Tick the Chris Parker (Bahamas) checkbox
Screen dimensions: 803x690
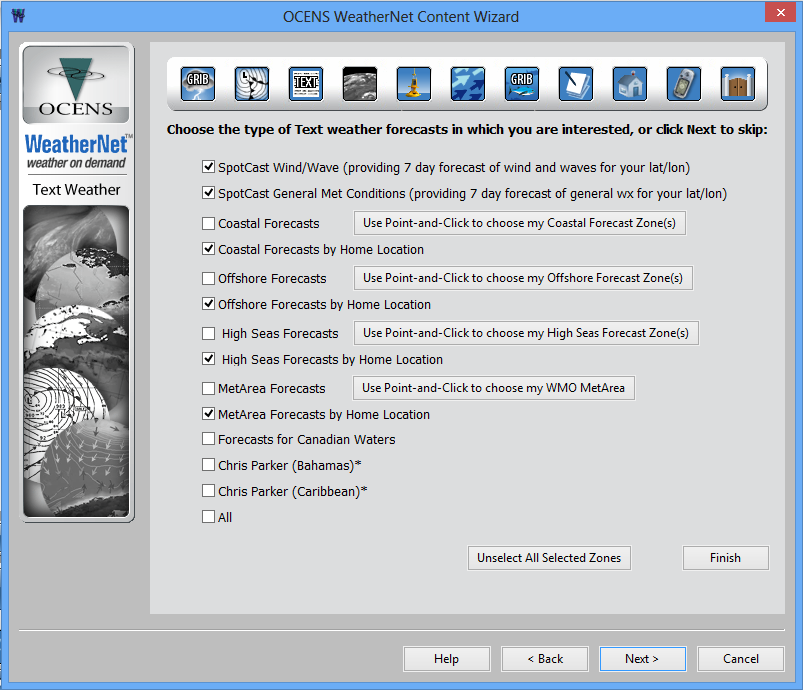(208, 465)
